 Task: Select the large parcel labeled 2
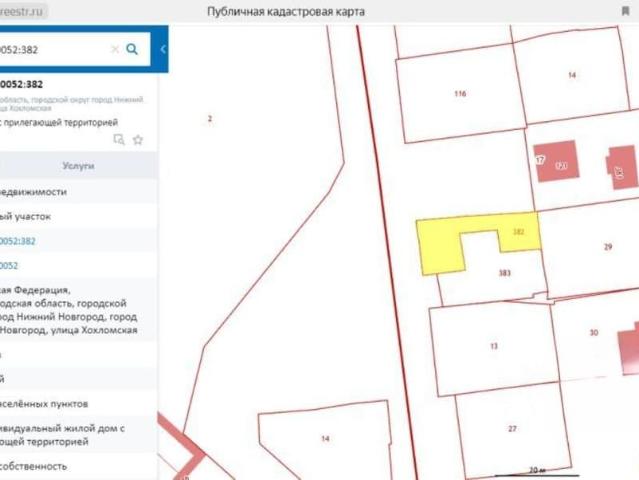point(209,119)
